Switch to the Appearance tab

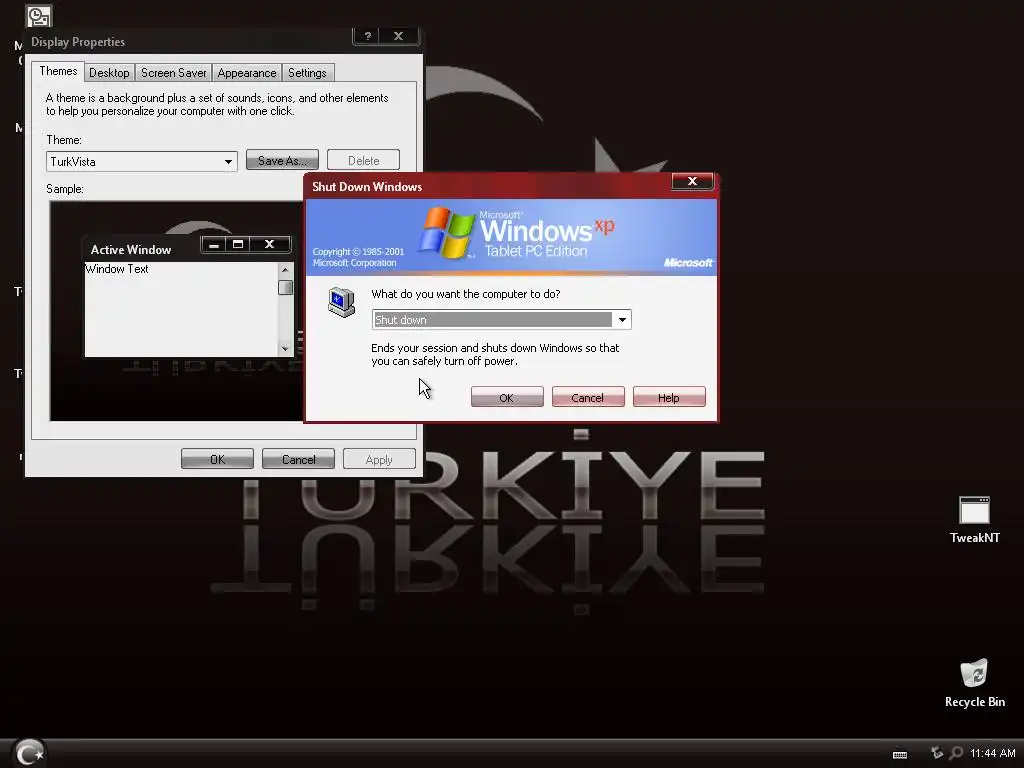247,72
